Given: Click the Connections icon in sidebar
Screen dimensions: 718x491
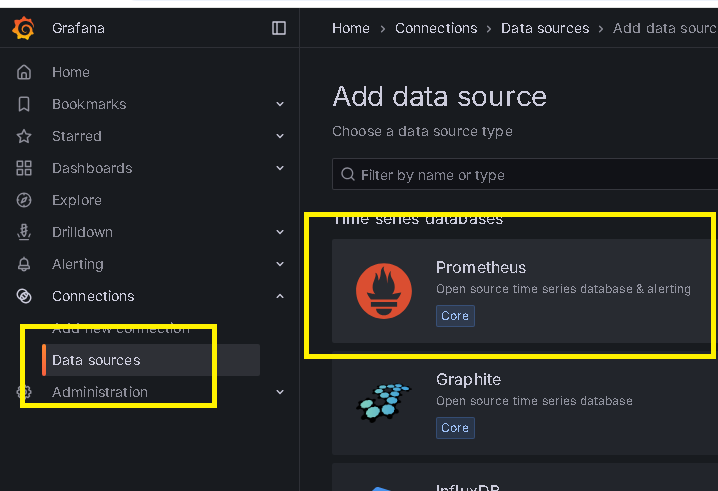Looking at the screenshot, I should tap(24, 296).
